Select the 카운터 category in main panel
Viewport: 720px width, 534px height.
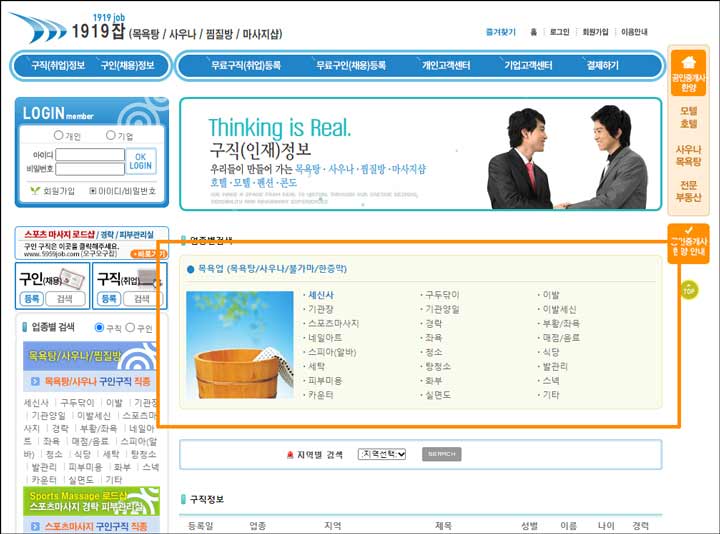click(321, 395)
